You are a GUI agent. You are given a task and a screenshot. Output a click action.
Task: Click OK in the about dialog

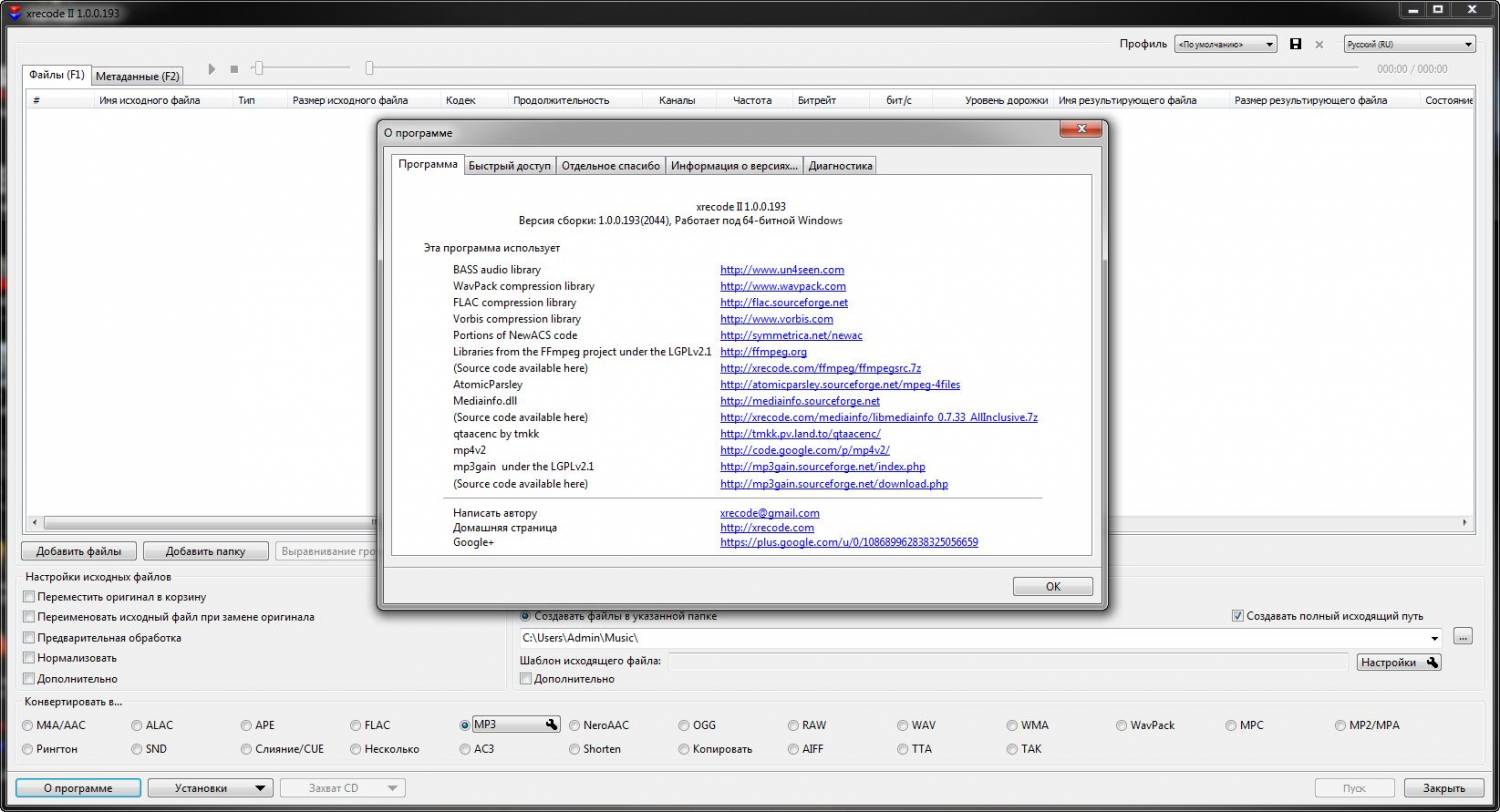pyautogui.click(x=1053, y=587)
